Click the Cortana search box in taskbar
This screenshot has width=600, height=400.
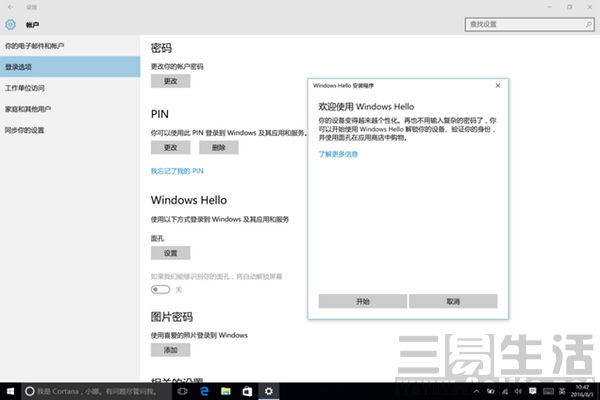(x=96, y=391)
